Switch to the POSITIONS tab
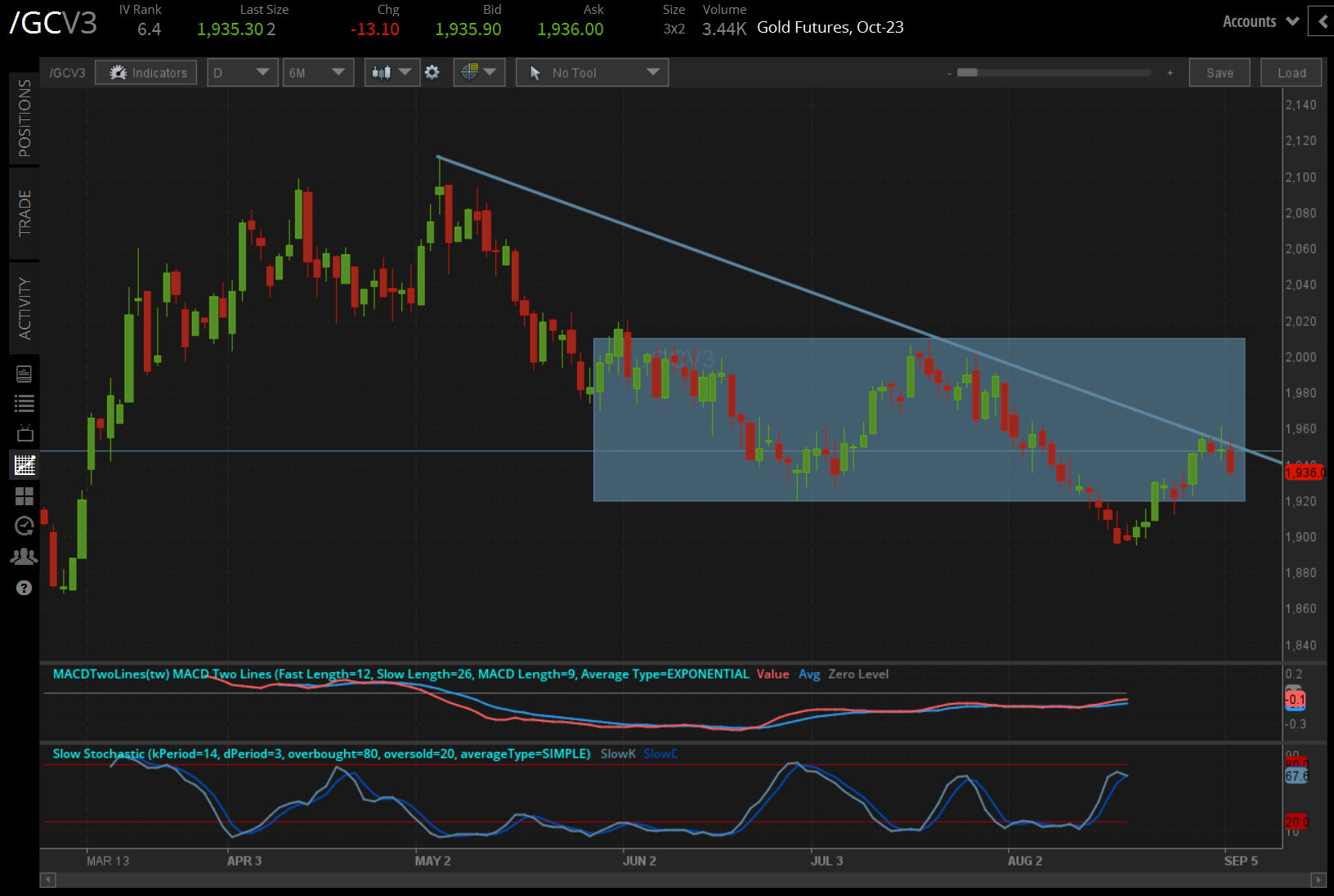Image resolution: width=1334 pixels, height=896 pixels. (25, 119)
